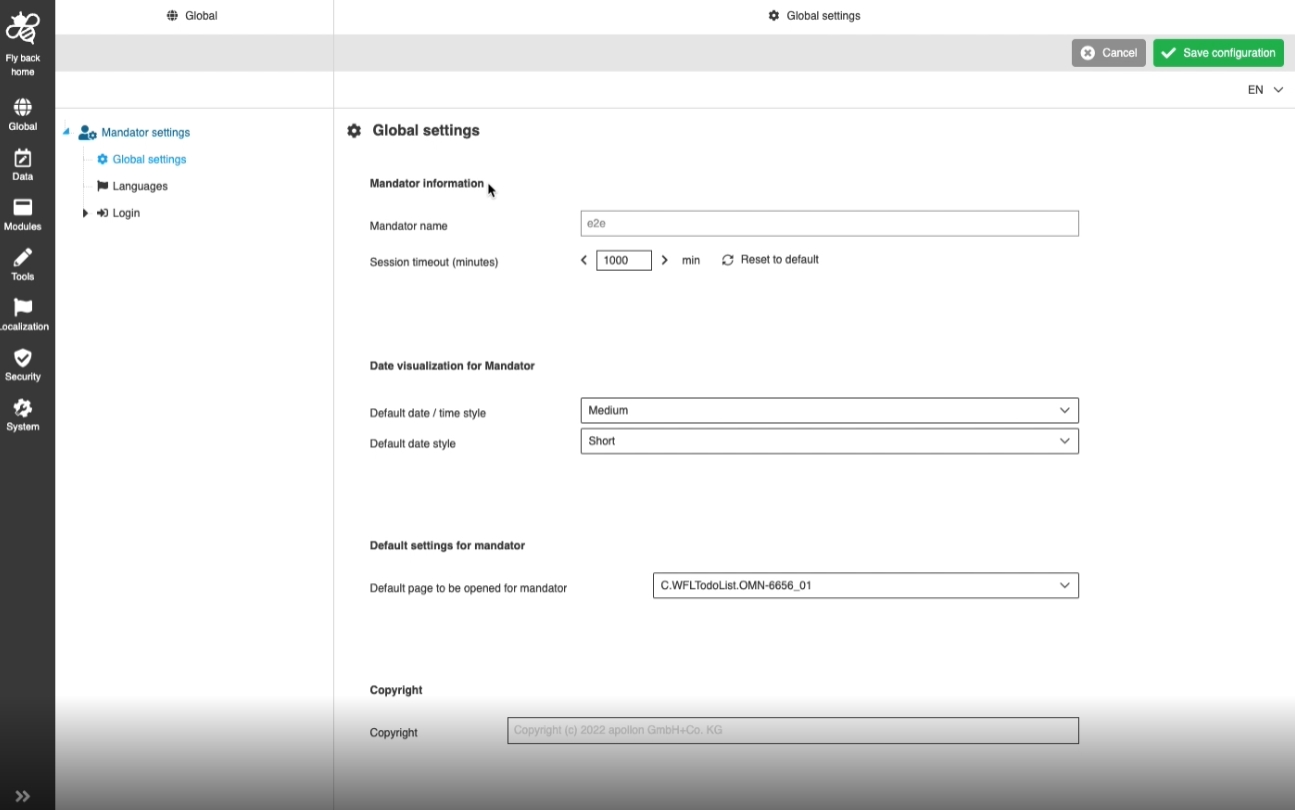This screenshot has height=810, width=1295.
Task: Click the Cancel button
Action: 1108,53
